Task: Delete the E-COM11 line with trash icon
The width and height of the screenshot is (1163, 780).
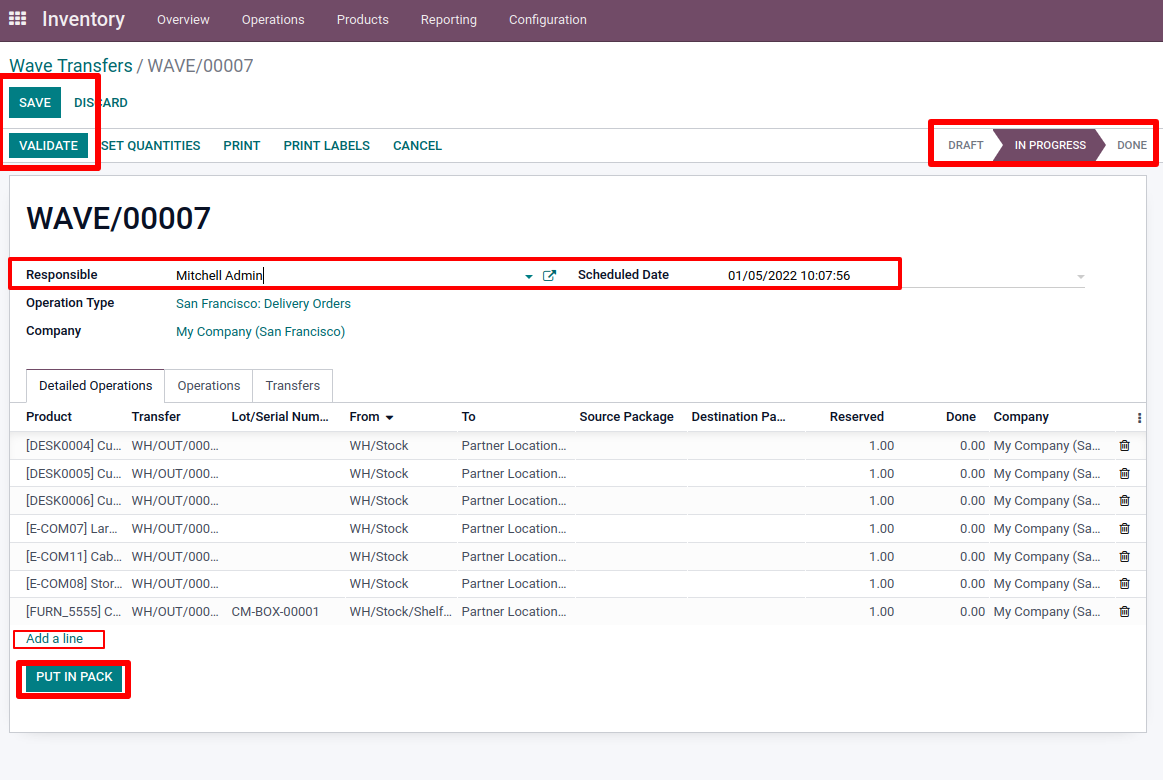Action: (x=1124, y=557)
